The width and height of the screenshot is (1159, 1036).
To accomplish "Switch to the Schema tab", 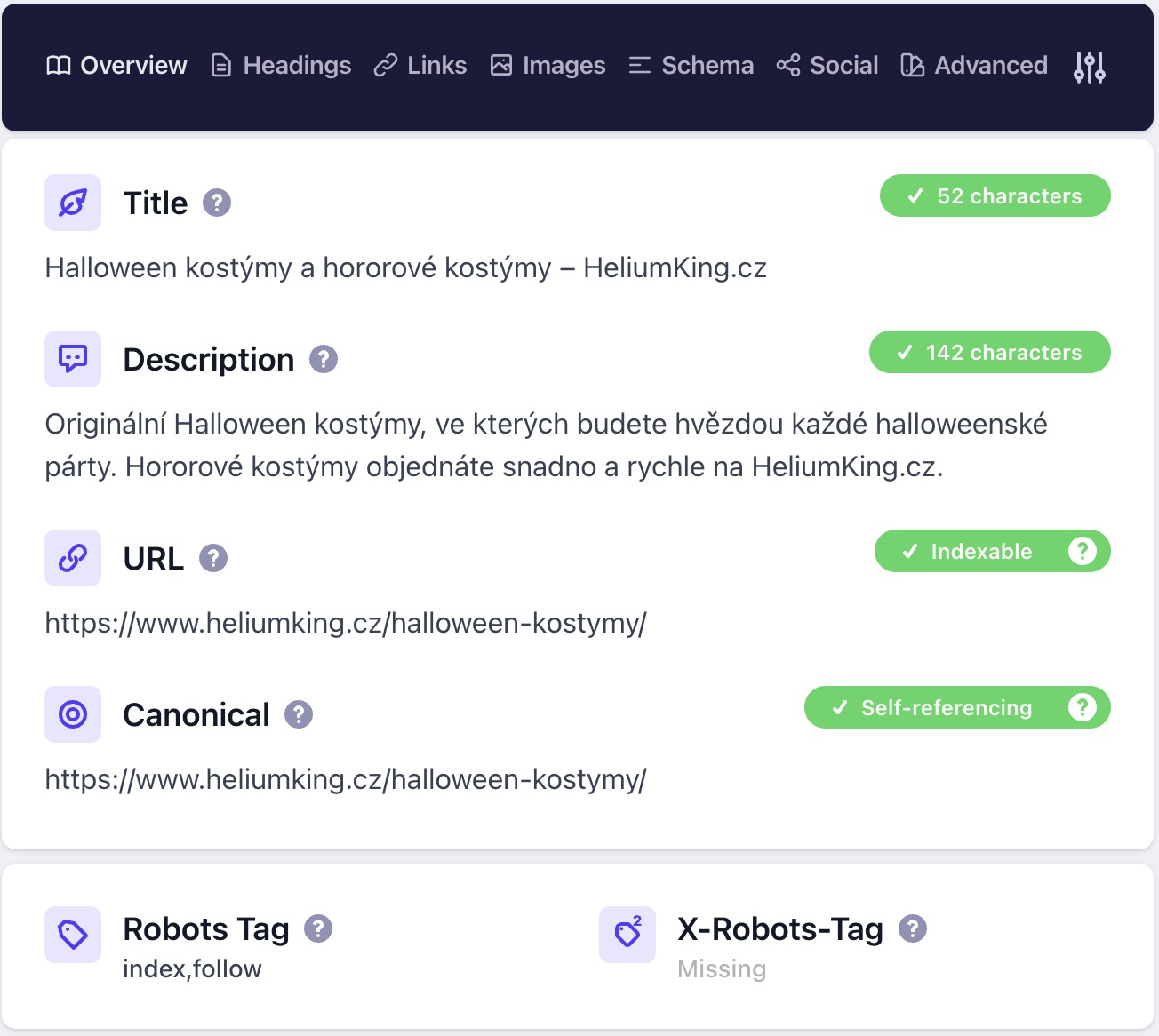I will click(x=691, y=66).
